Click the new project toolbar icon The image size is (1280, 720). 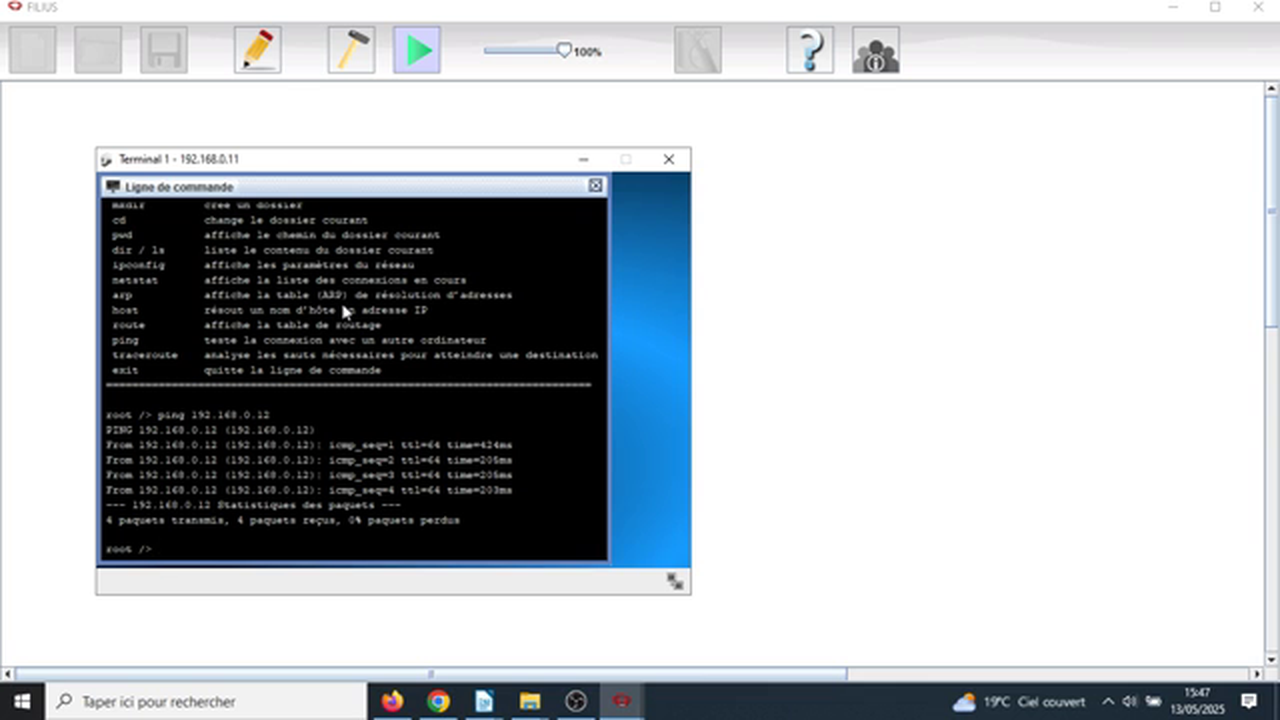(33, 50)
